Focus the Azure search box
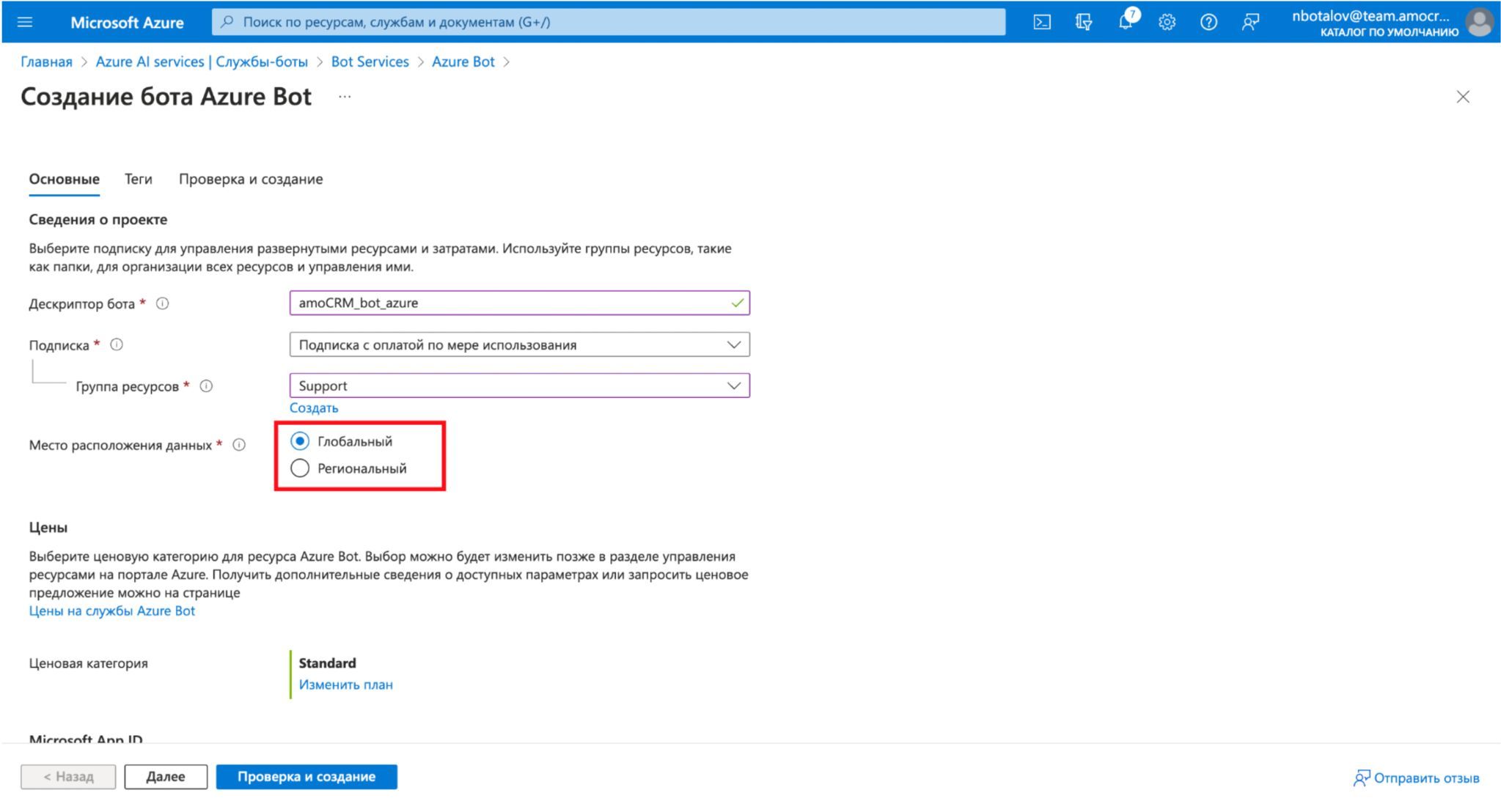Screen dimensions: 1501x812 [609, 22]
